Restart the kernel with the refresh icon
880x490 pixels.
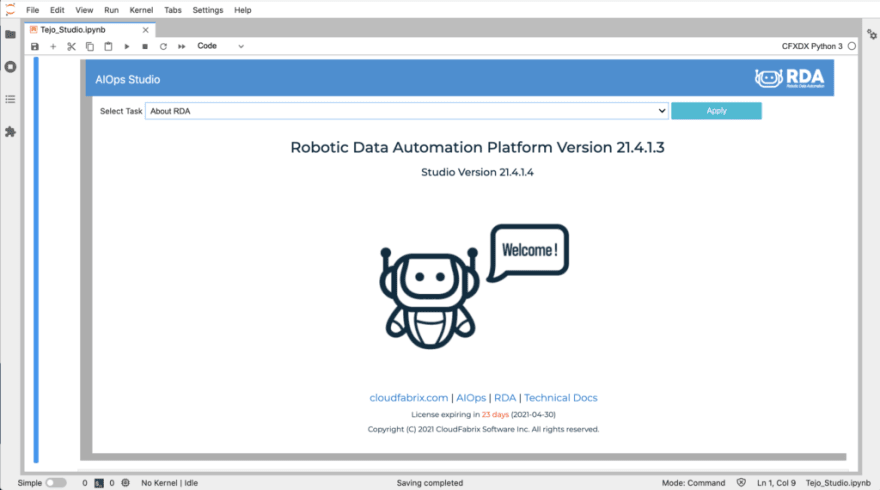[x=163, y=47]
